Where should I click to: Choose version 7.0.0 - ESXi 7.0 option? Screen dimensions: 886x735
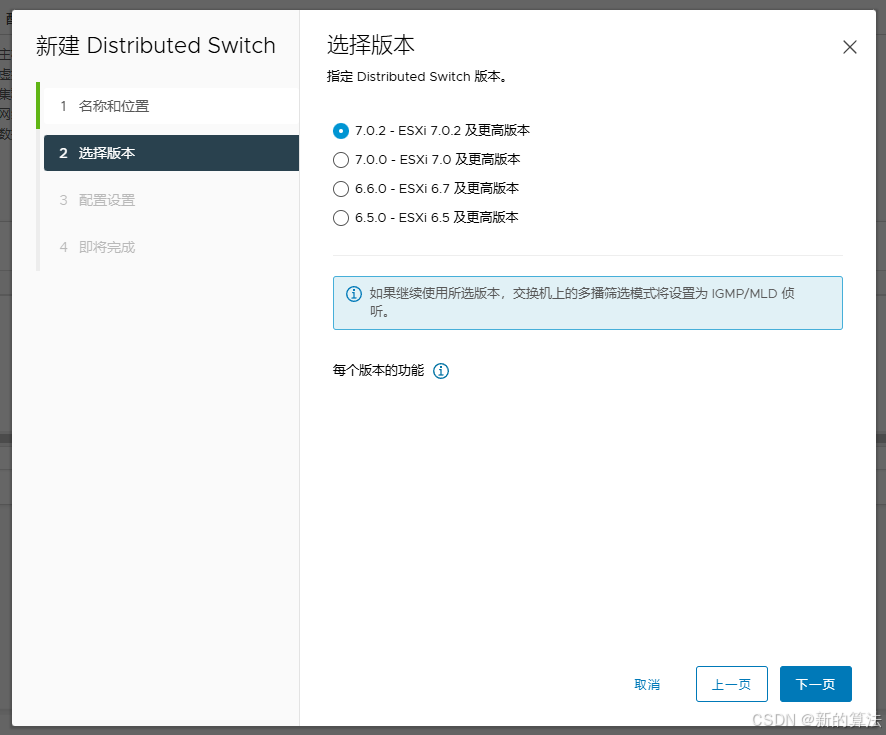(341, 160)
